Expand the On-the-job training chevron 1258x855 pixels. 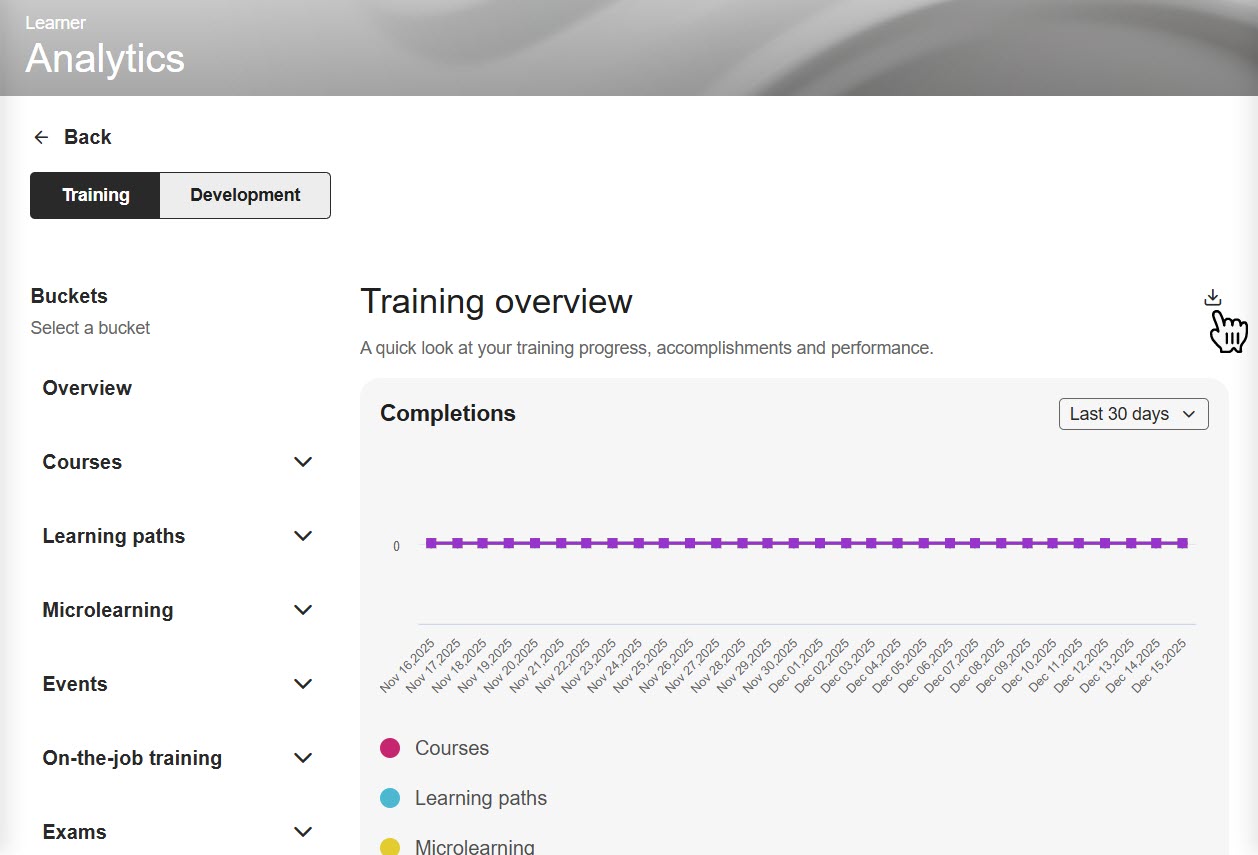point(303,758)
